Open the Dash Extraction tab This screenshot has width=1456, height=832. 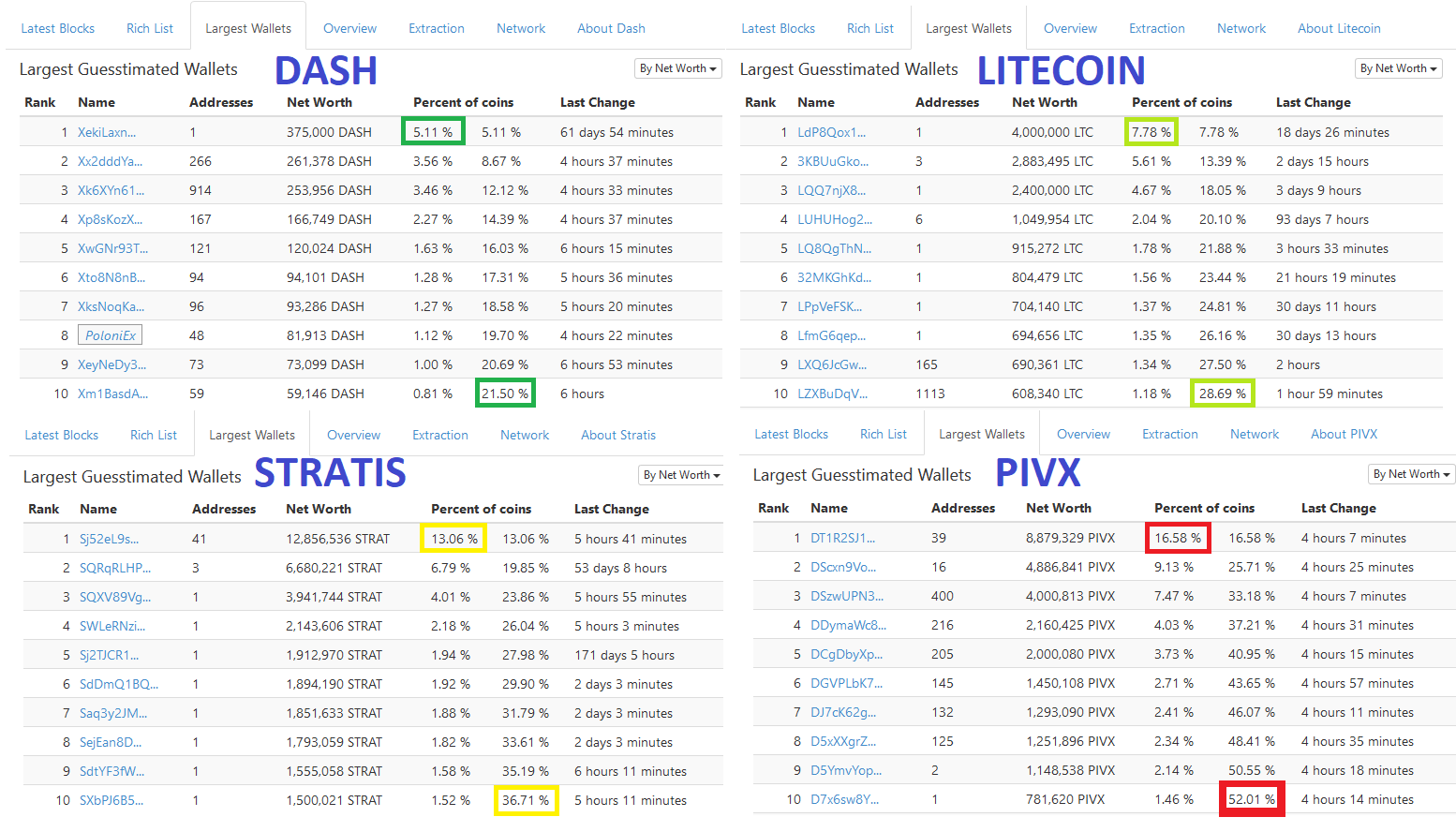click(x=437, y=28)
